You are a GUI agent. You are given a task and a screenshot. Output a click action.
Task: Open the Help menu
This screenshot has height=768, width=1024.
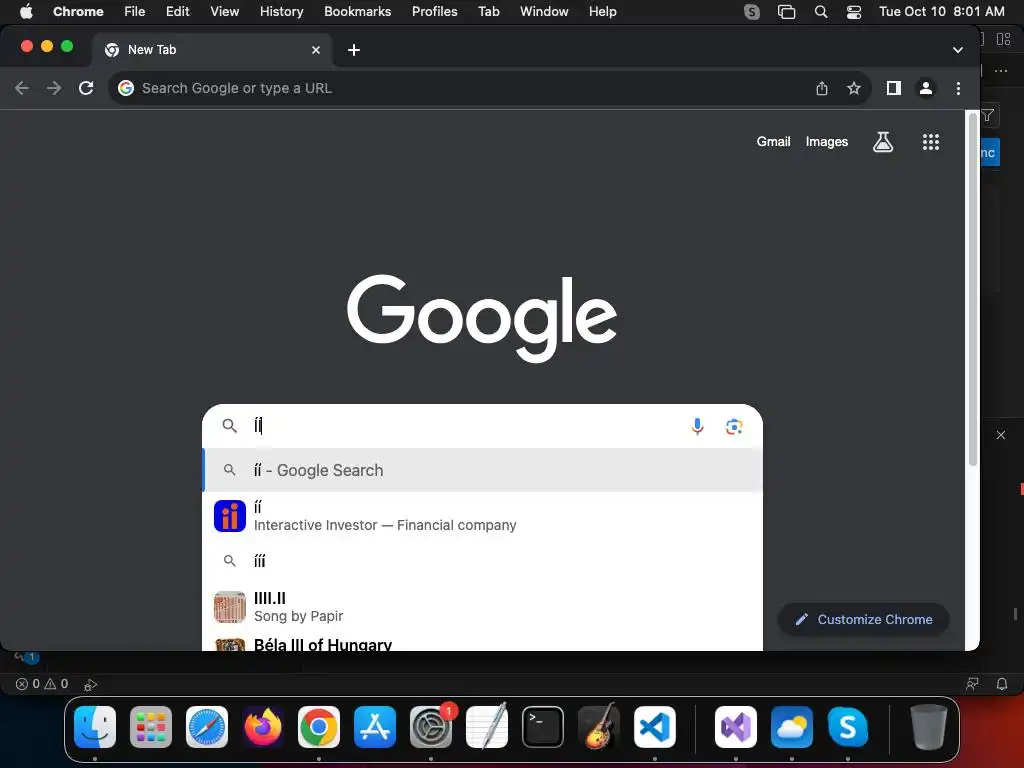coord(602,12)
